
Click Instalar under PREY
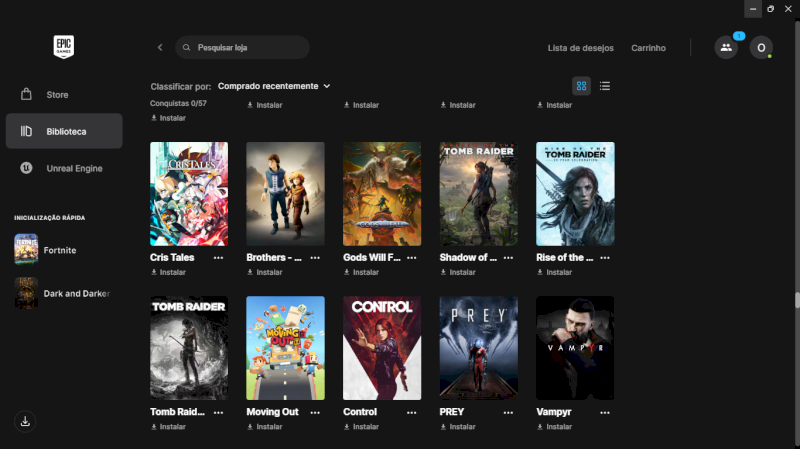point(463,427)
